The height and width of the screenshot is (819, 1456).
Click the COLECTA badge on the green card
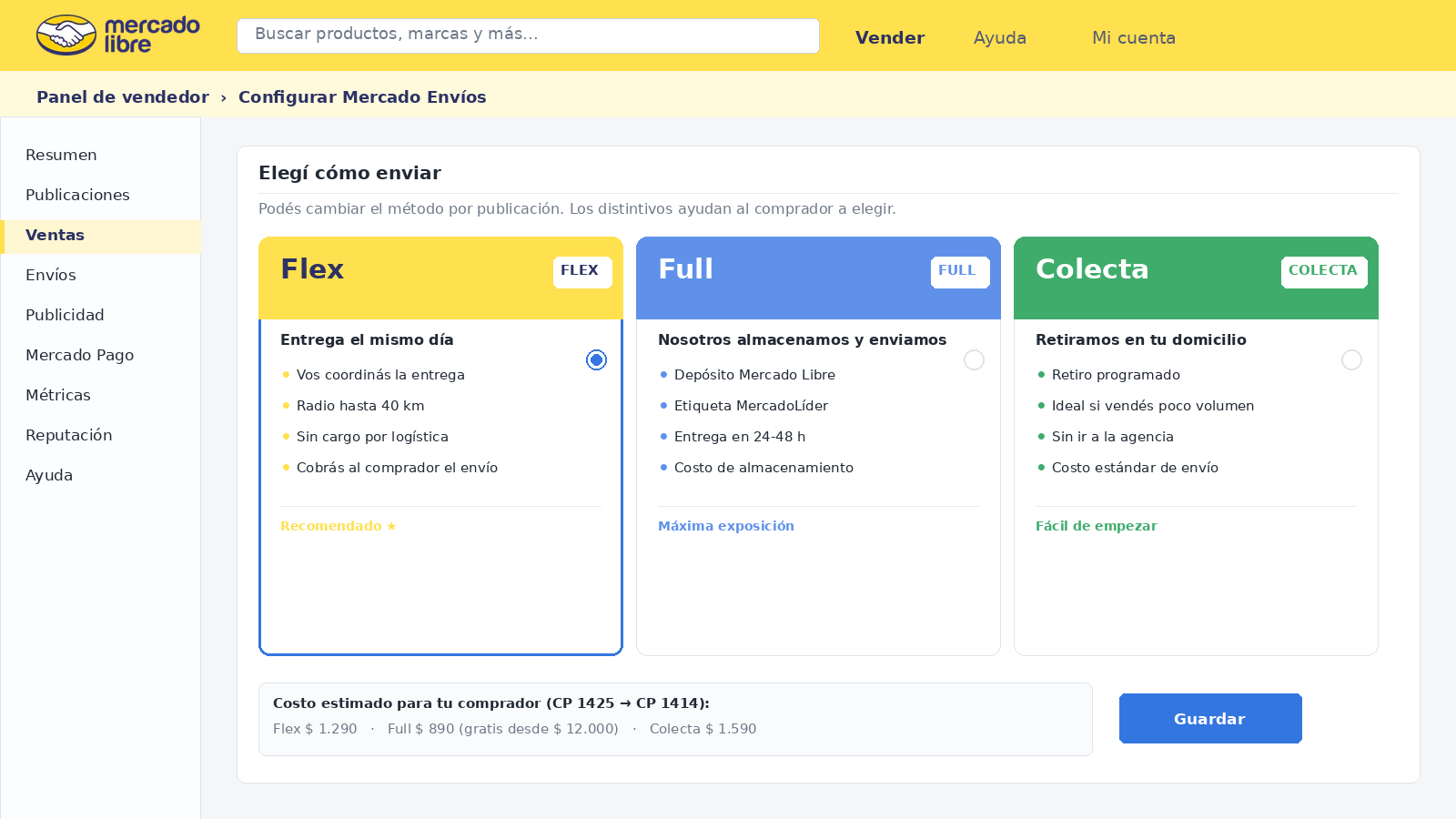click(x=1324, y=271)
